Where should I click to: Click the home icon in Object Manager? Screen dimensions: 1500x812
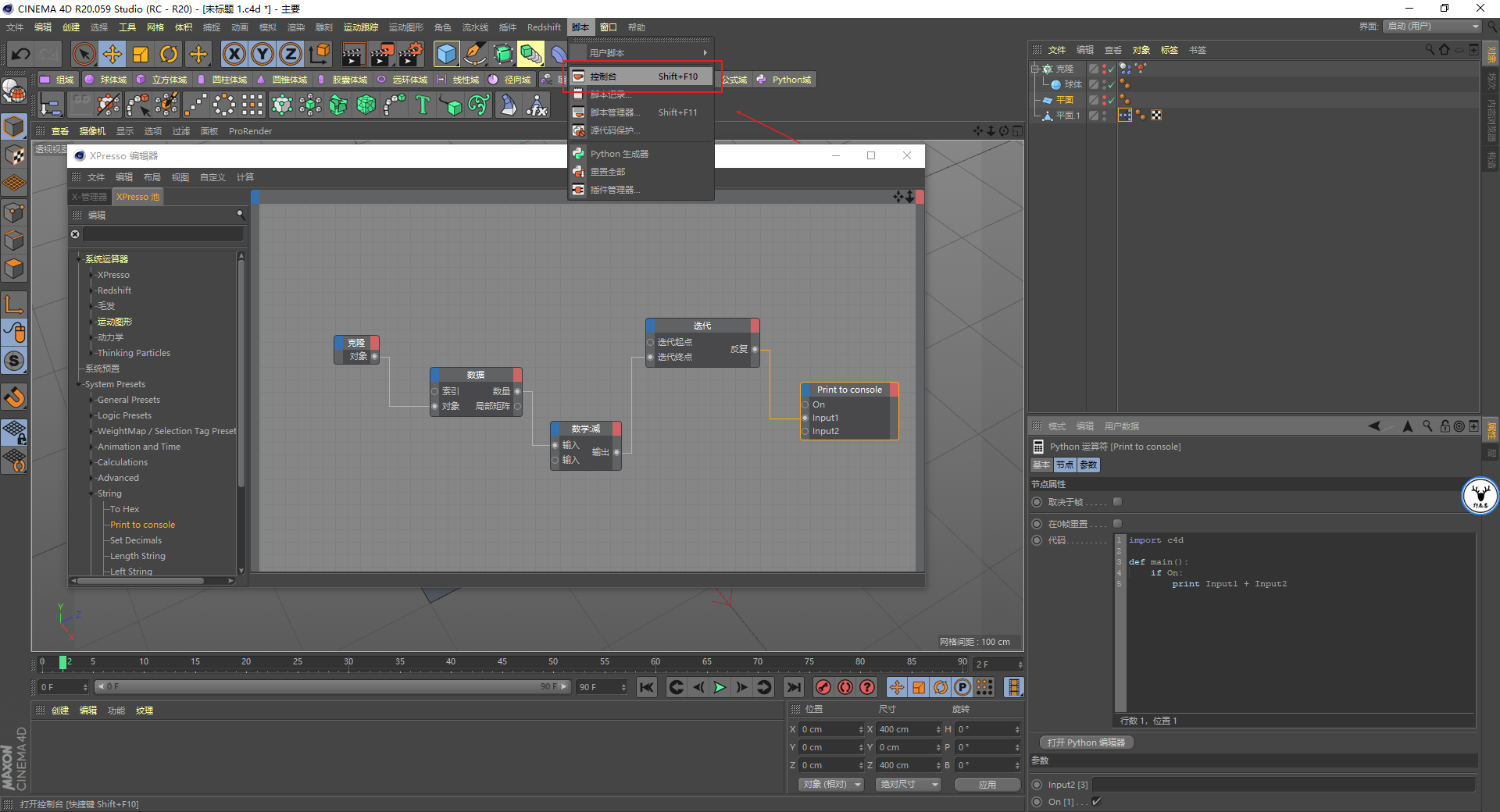(x=1445, y=50)
